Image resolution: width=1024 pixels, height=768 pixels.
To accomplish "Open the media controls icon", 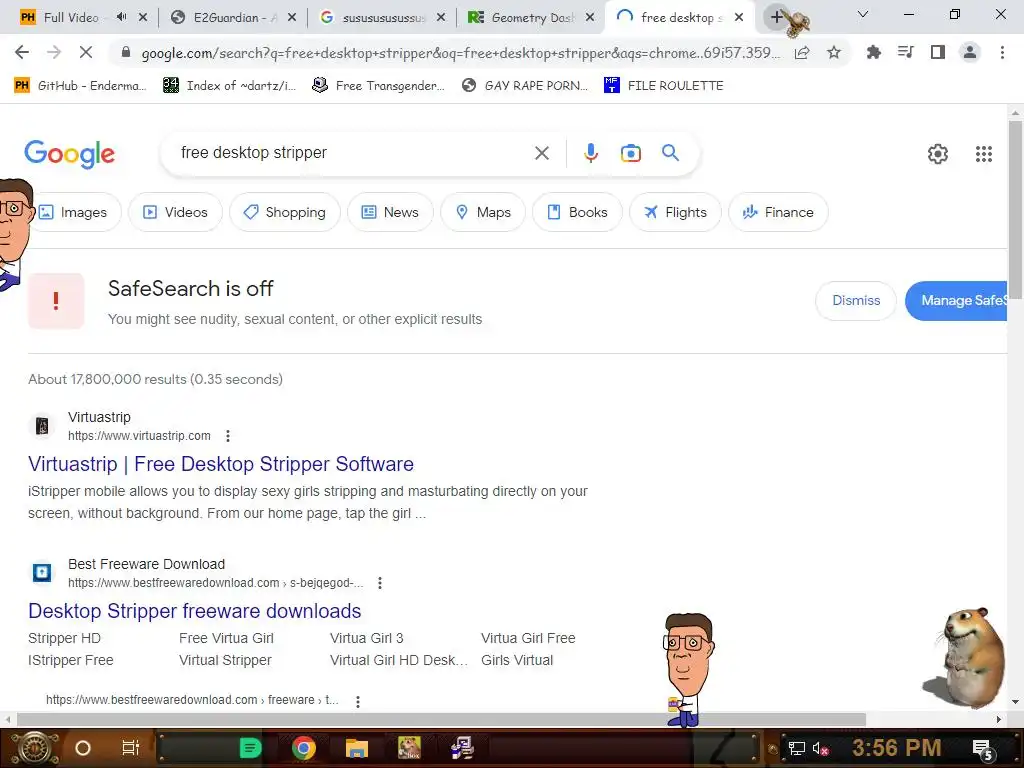I will point(906,52).
